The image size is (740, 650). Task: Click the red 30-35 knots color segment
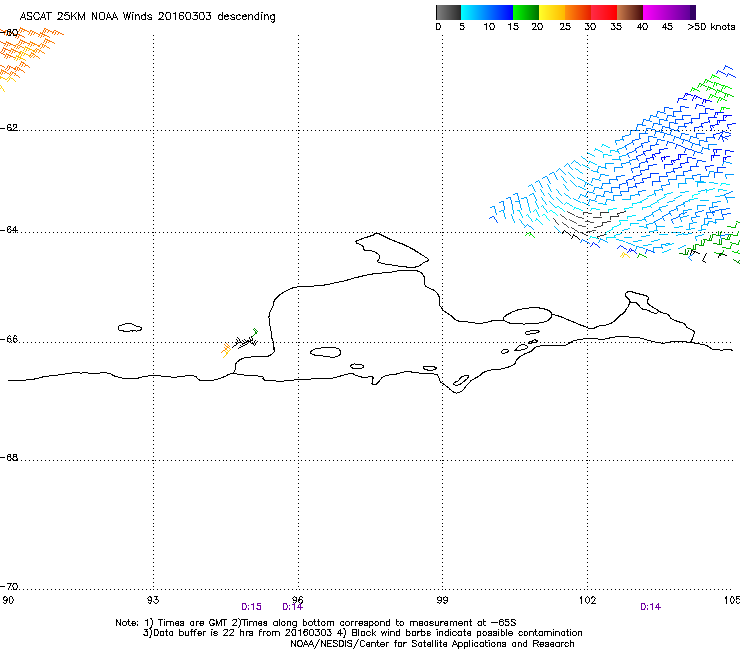tap(604, 12)
